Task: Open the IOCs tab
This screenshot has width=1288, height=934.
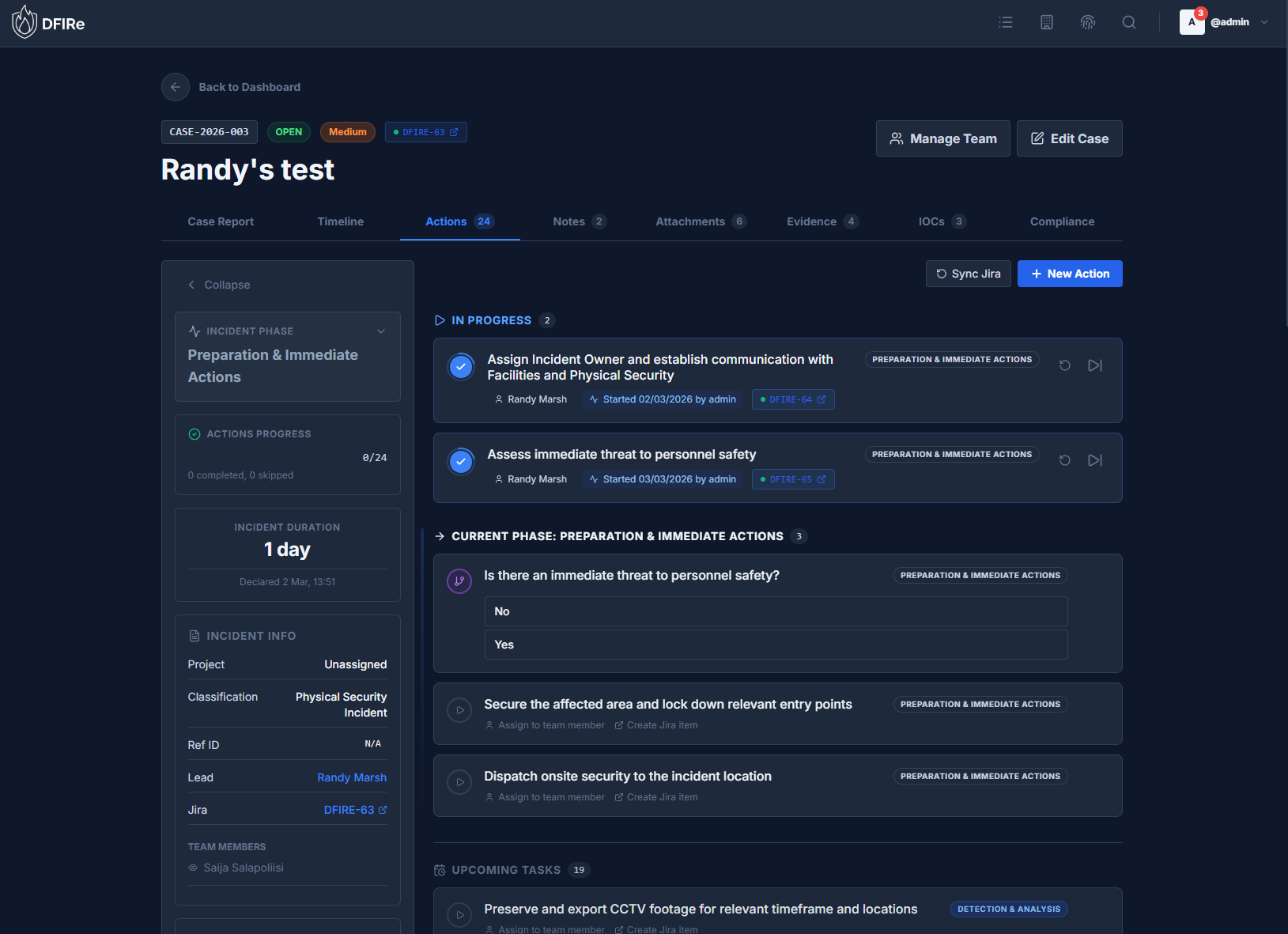Action: pyautogui.click(x=932, y=221)
